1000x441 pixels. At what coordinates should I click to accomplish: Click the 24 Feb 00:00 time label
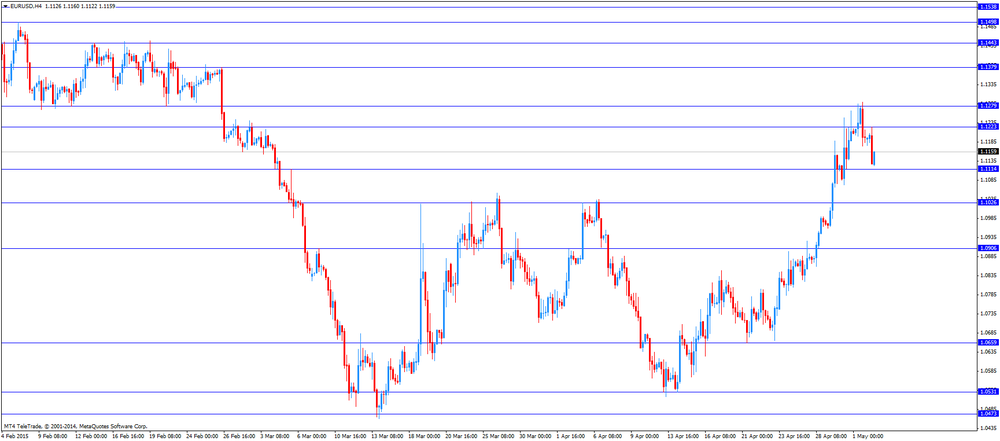pyautogui.click(x=202, y=437)
